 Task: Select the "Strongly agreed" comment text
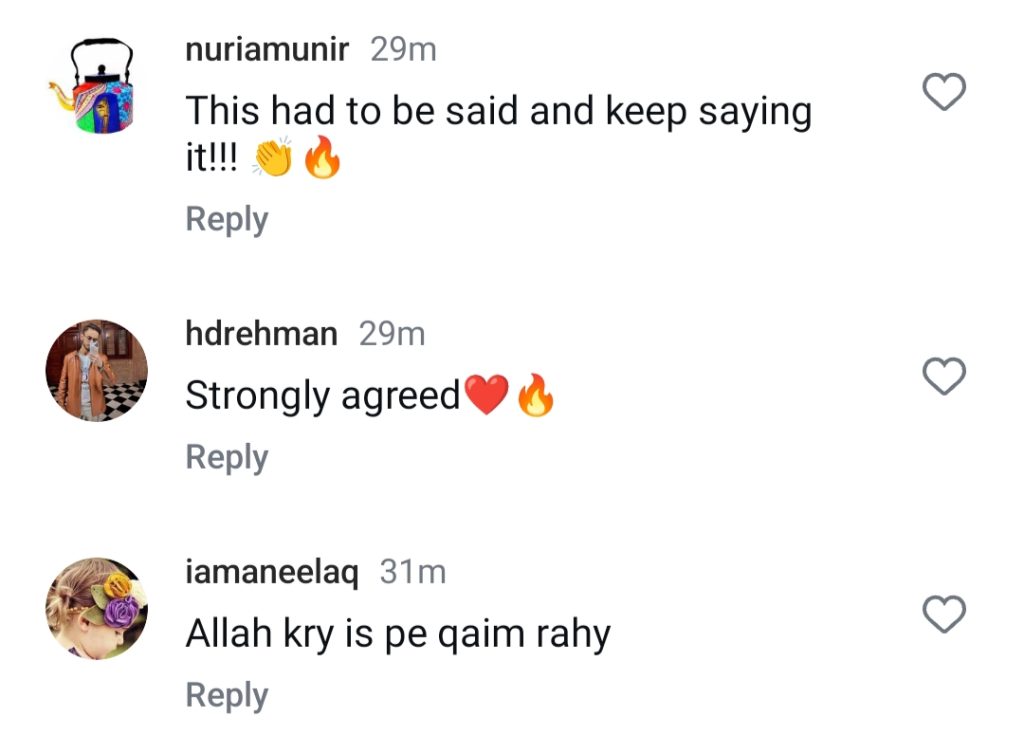pyautogui.click(x=322, y=397)
